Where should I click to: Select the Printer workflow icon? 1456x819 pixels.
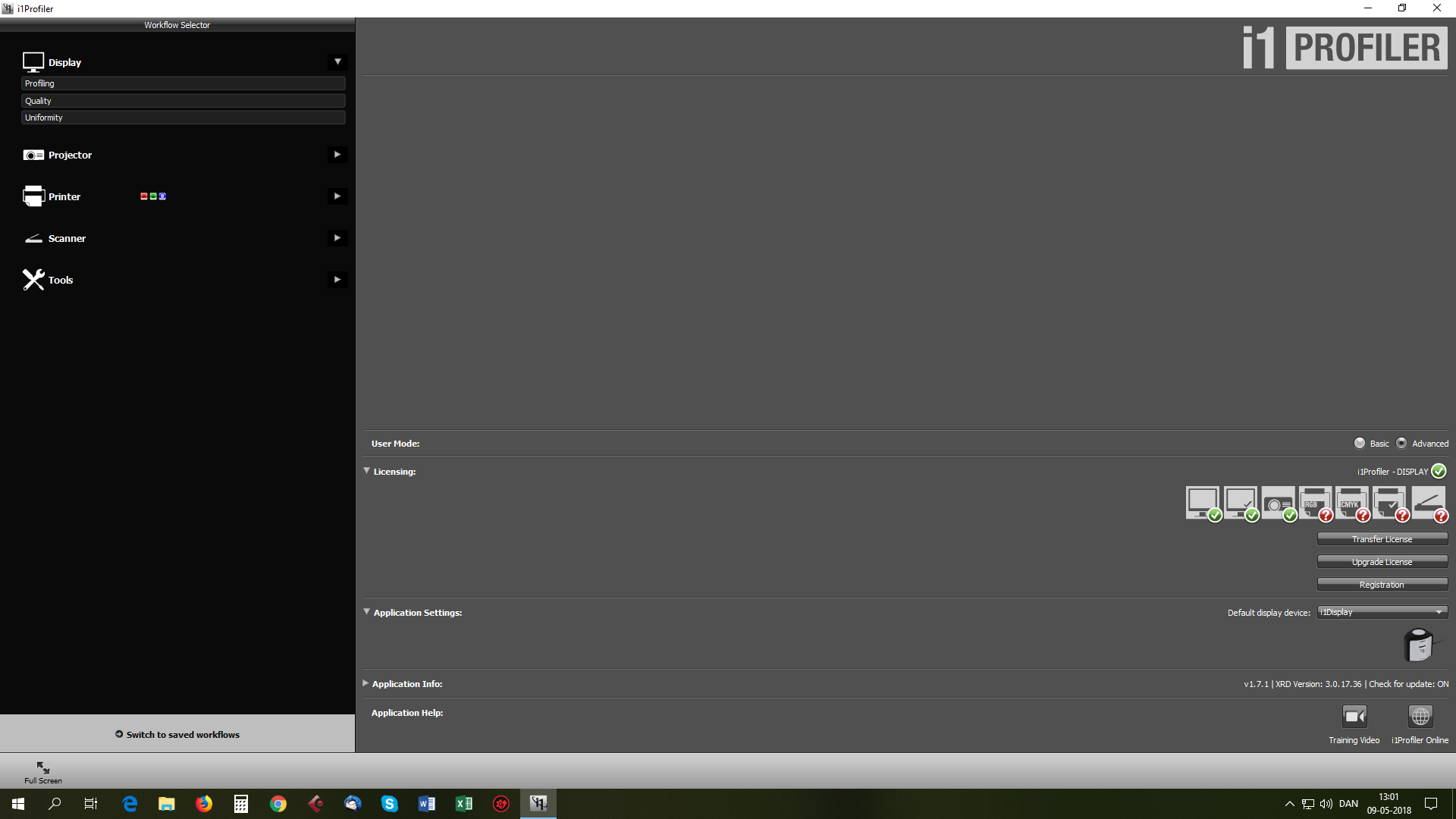(33, 196)
